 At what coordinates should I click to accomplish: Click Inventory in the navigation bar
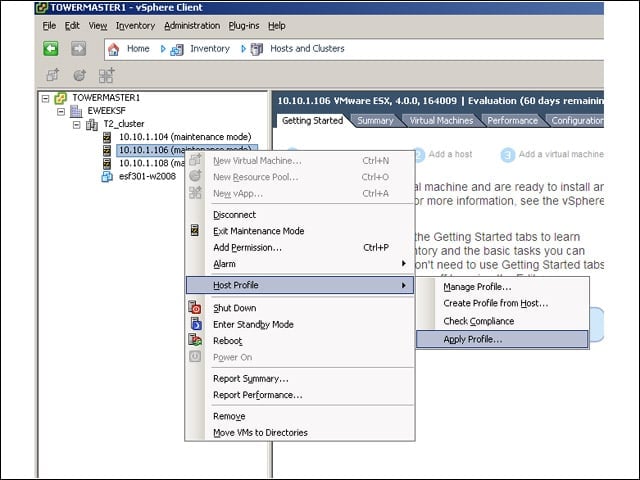(210, 49)
